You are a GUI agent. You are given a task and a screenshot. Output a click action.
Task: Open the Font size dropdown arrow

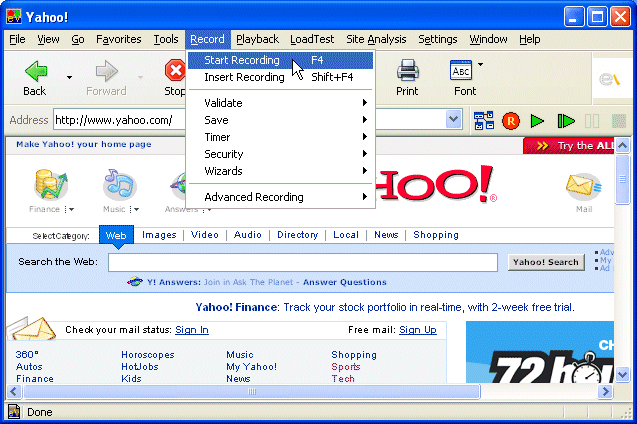pos(481,64)
